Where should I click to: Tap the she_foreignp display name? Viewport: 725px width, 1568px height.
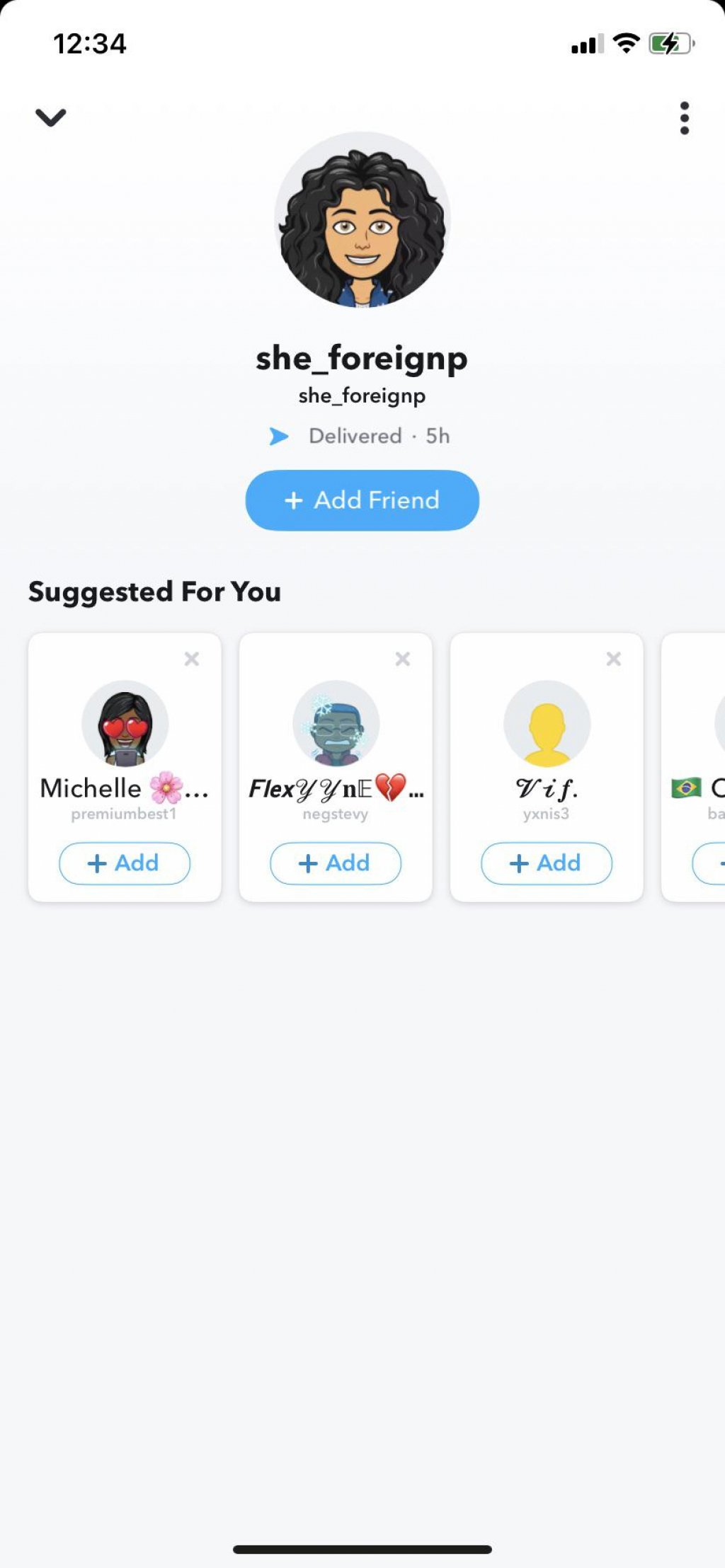point(362,358)
